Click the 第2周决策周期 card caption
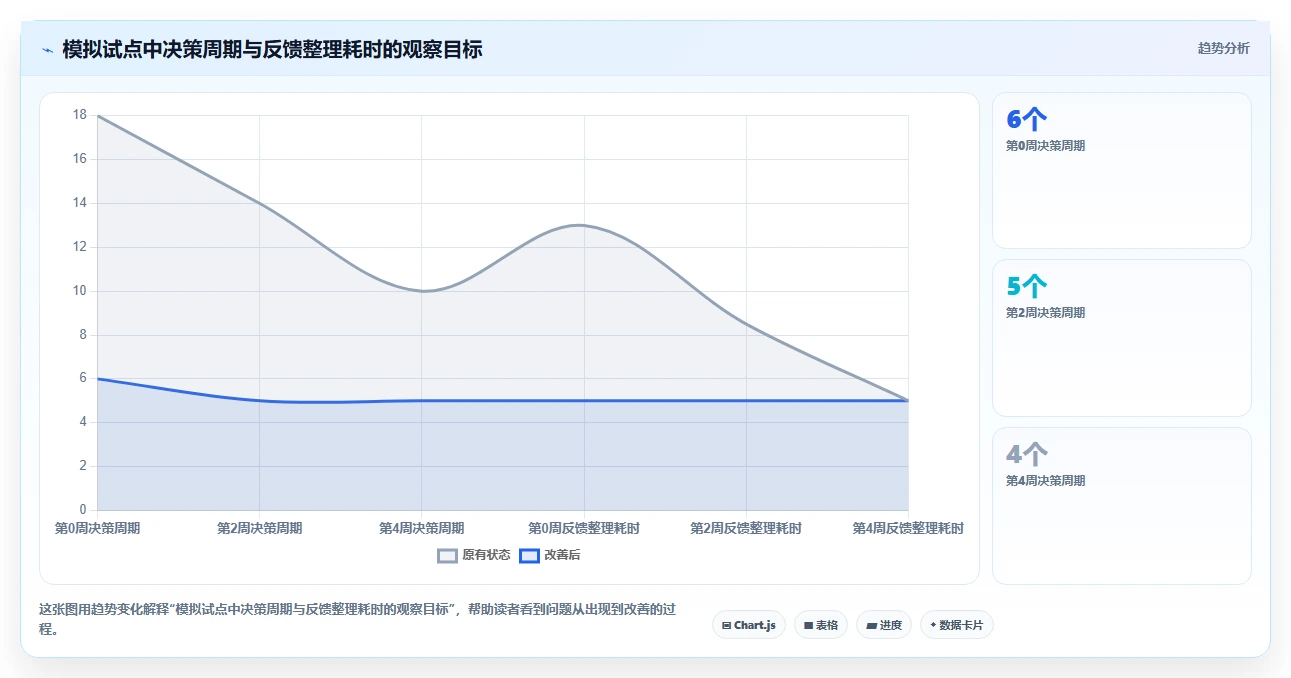The width and height of the screenshot is (1291, 678). (1045, 313)
